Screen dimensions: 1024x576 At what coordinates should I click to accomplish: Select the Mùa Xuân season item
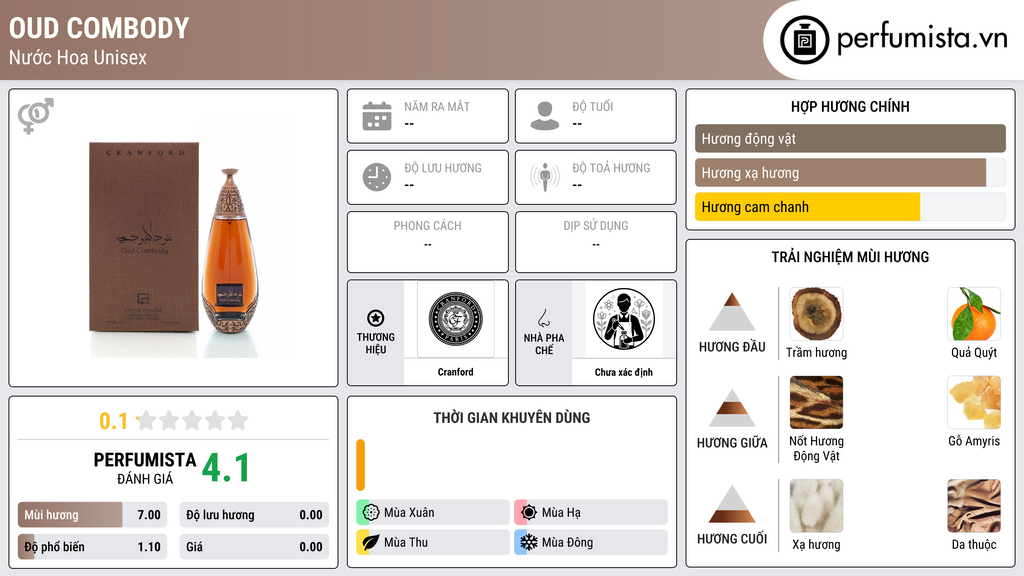(433, 513)
